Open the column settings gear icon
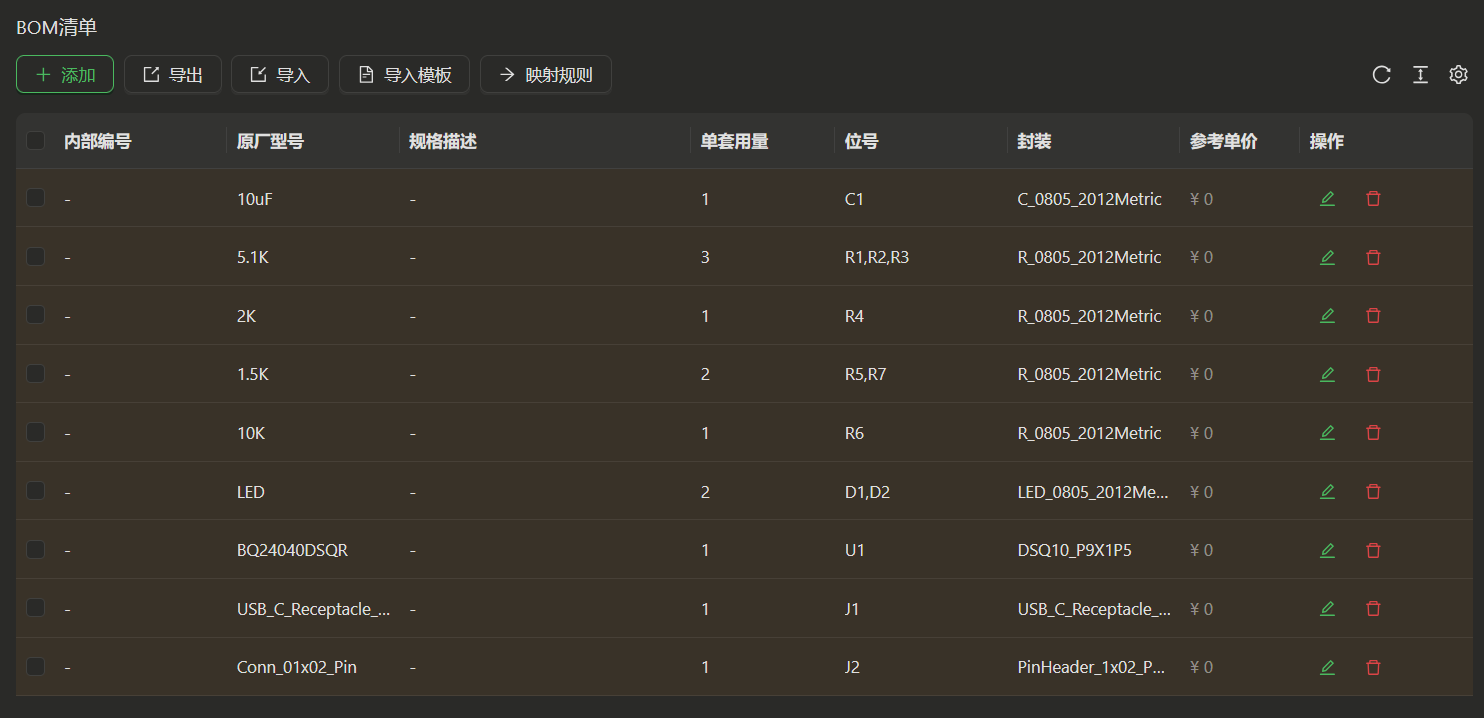Screen dimensions: 1484x718 pyautogui.click(x=1458, y=75)
